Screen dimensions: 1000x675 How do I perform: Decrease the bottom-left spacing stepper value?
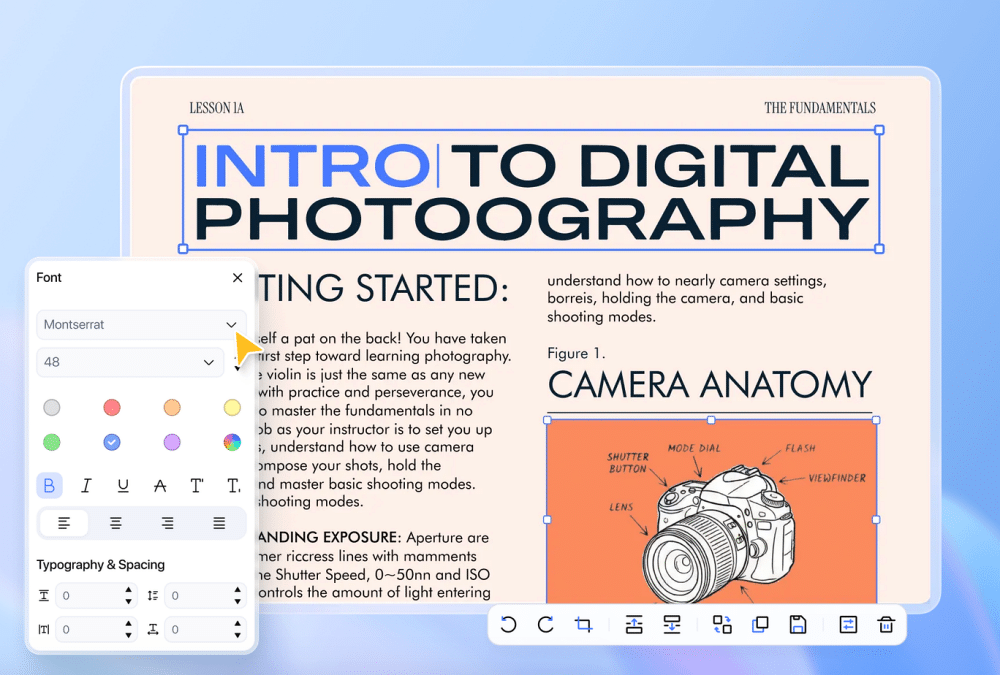pos(128,635)
